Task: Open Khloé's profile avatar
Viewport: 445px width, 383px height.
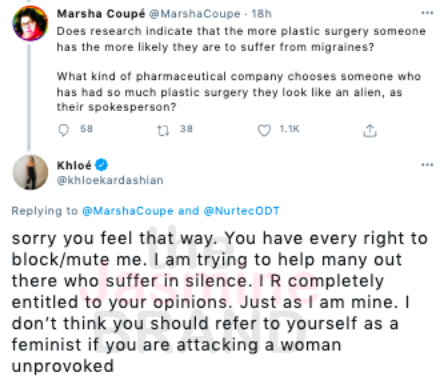Action: click(30, 172)
